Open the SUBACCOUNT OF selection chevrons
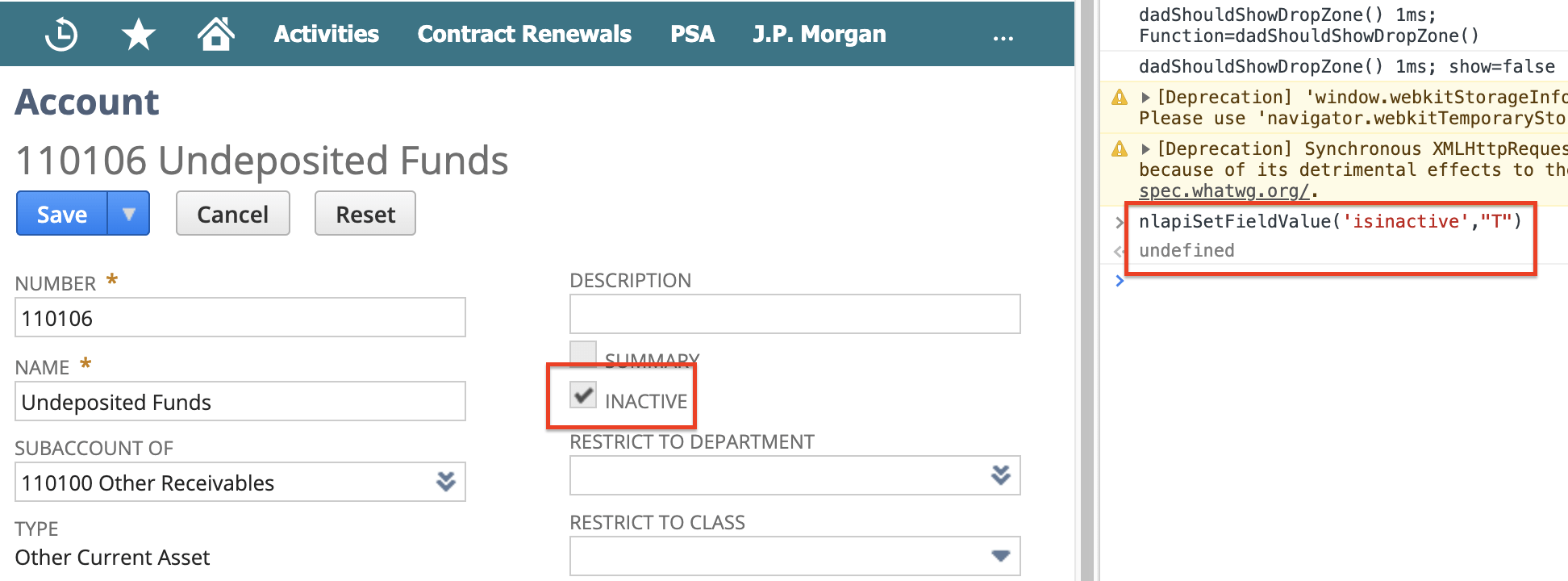 coord(445,481)
